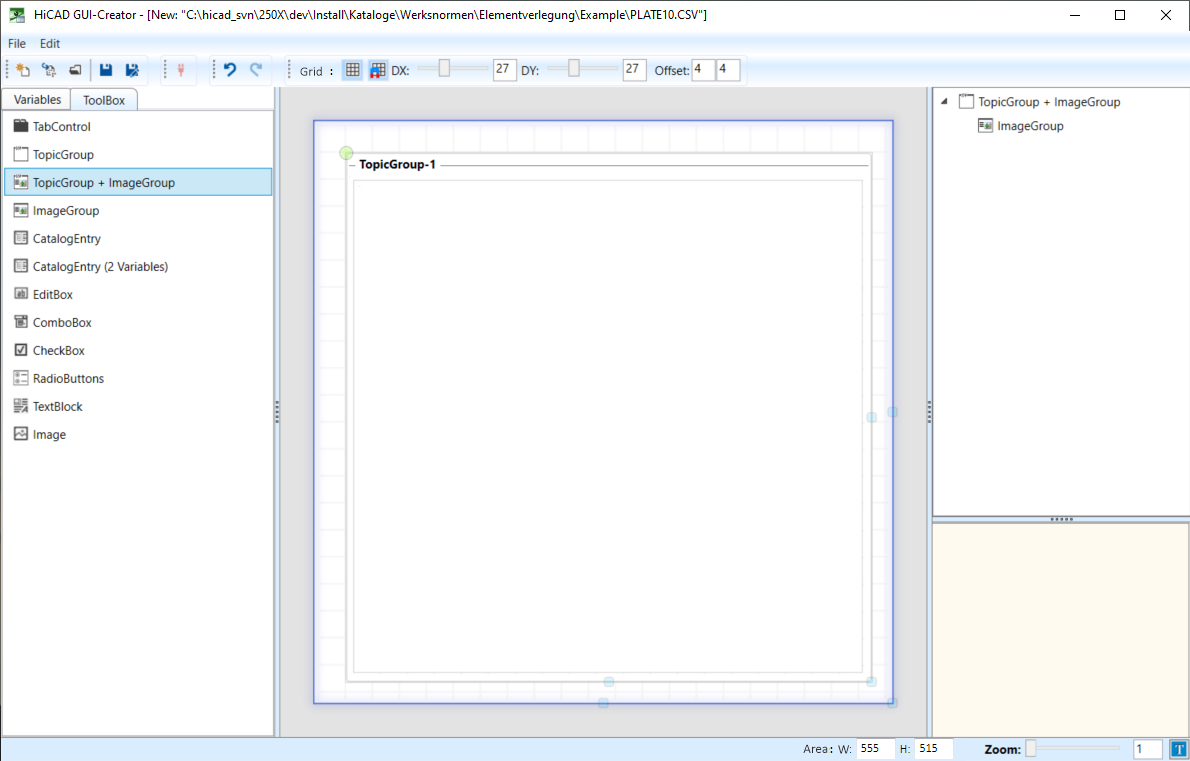Select the TabControl toolbox item

click(62, 127)
